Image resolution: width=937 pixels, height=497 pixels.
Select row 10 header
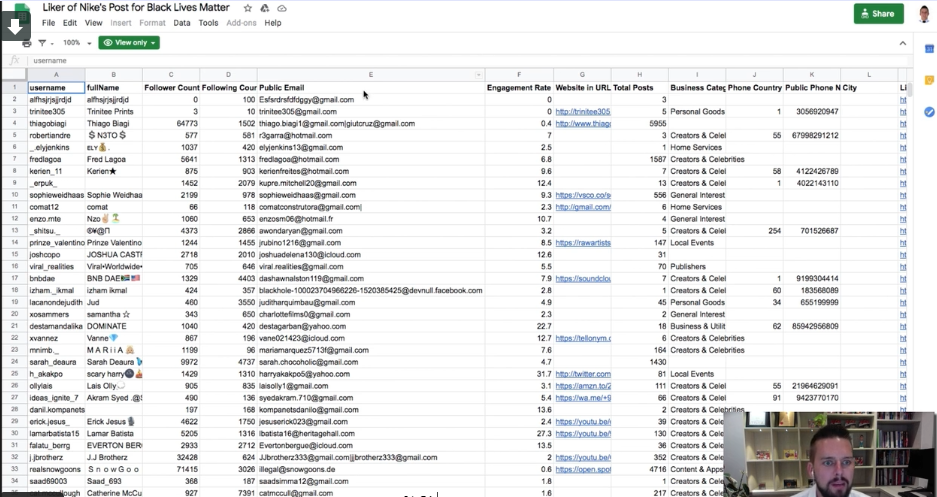(x=14, y=195)
